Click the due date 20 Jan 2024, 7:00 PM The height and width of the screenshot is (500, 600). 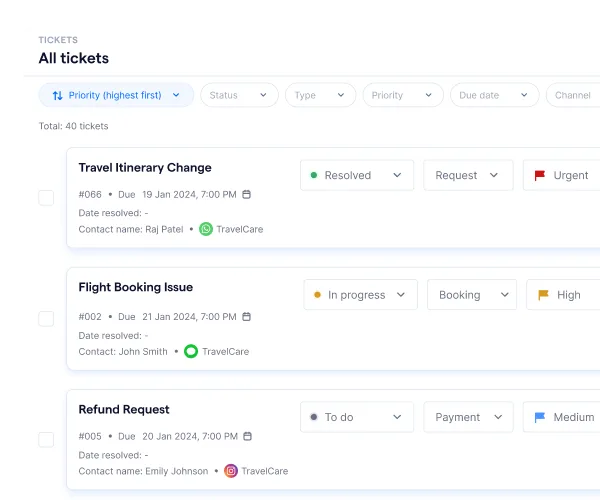pyautogui.click(x=190, y=436)
